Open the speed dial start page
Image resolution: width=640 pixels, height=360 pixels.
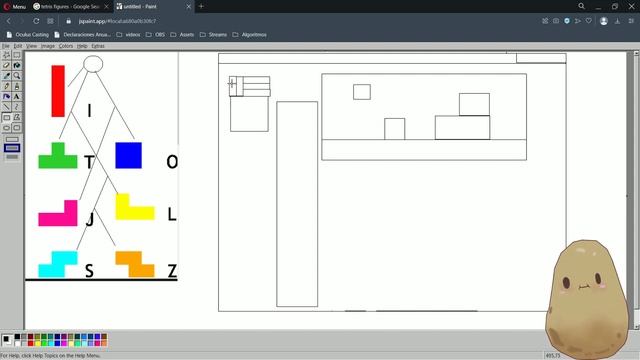pyautogui.click(x=50, y=21)
